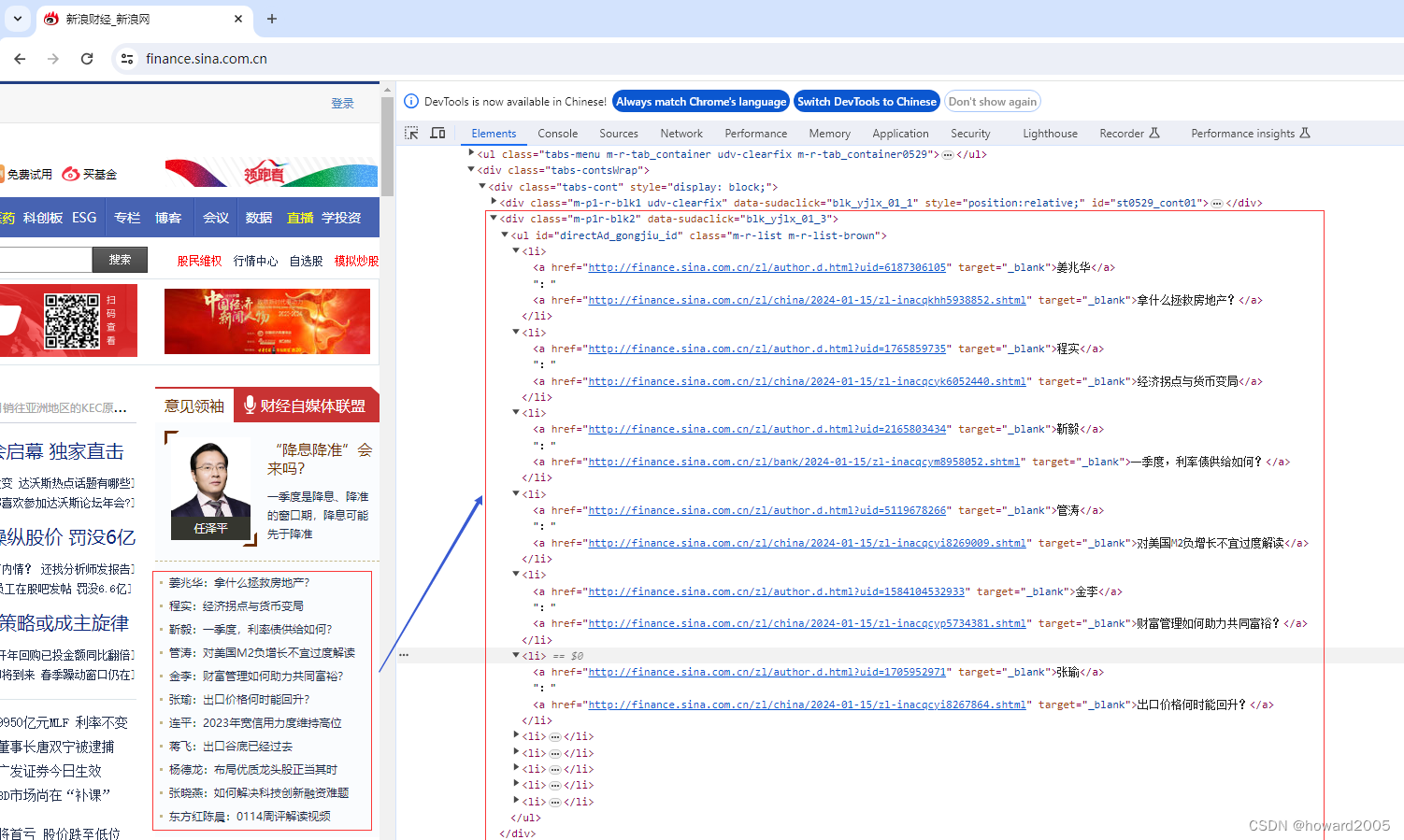Open article 东方红陈晨：0114周评解读视频

[250, 816]
